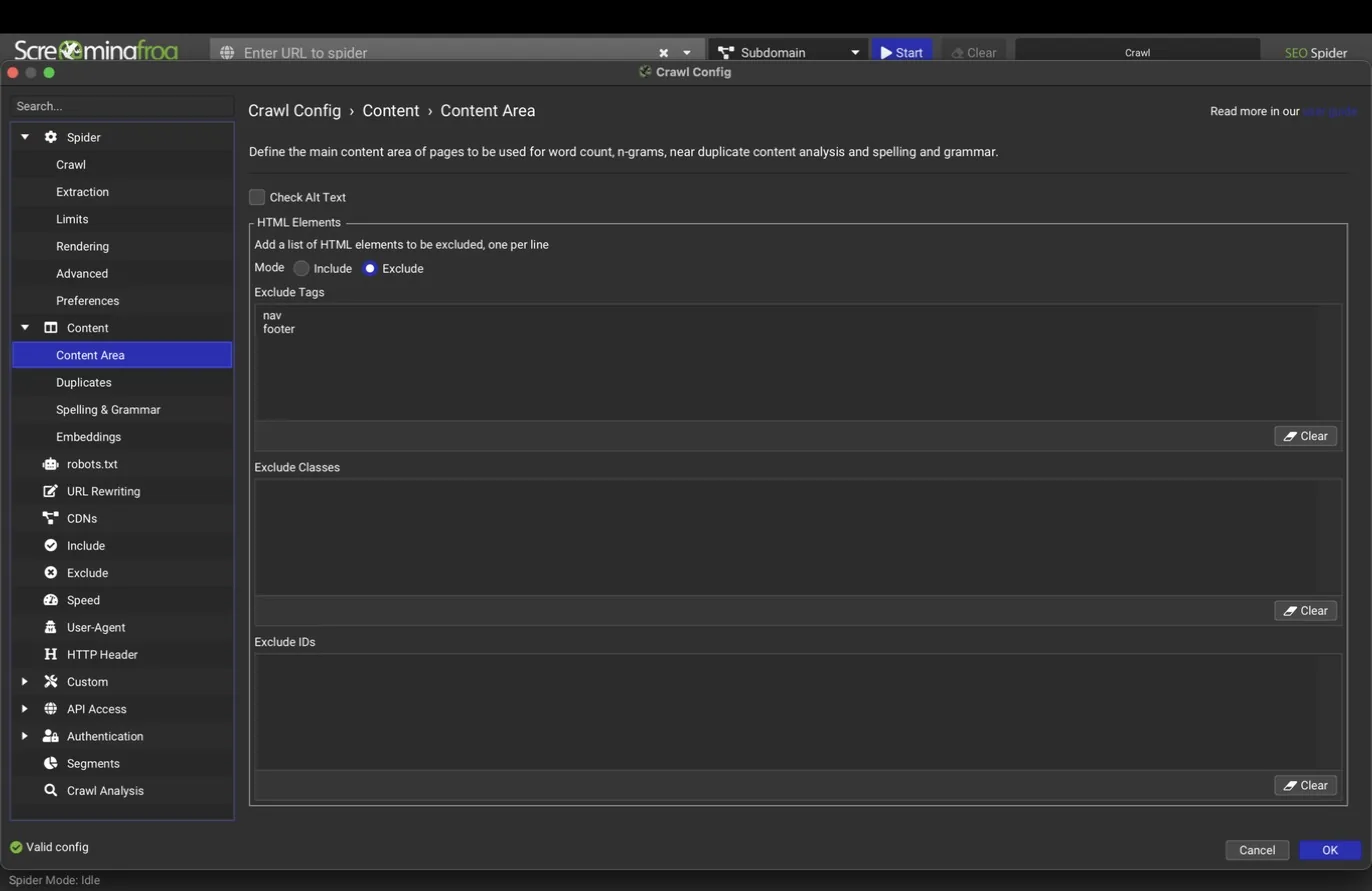Clear the Exclude Tags list
1372x891 pixels.
1305,436
